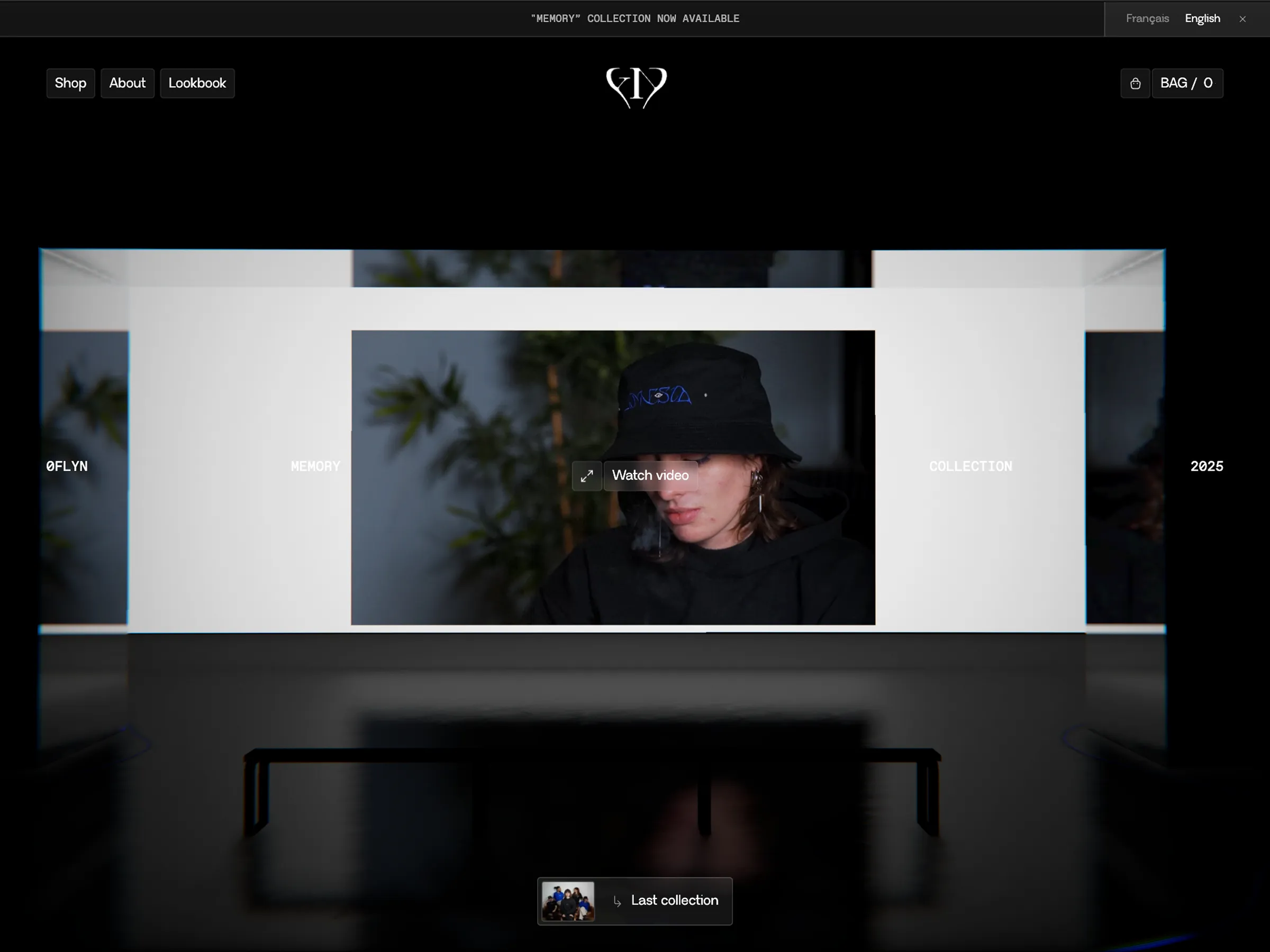Click the Last collection label
Screen dimensions: 1270x952
[x=674, y=900]
